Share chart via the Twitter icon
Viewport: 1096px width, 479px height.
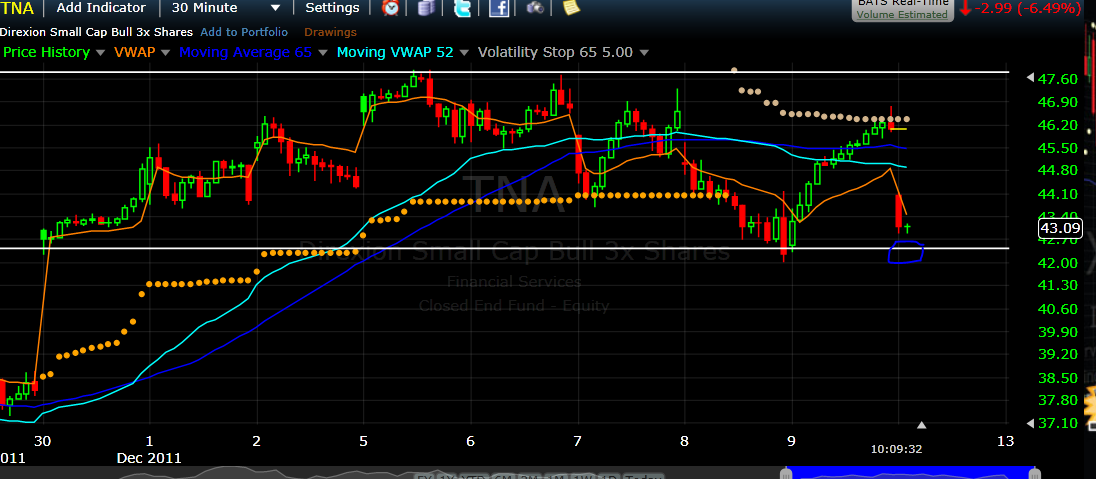point(462,8)
